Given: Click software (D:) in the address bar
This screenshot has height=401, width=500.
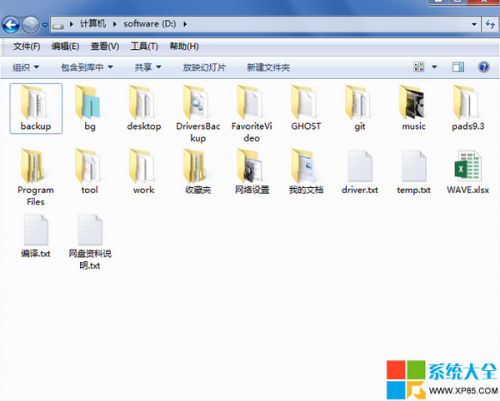Looking at the screenshot, I should pos(150,24).
